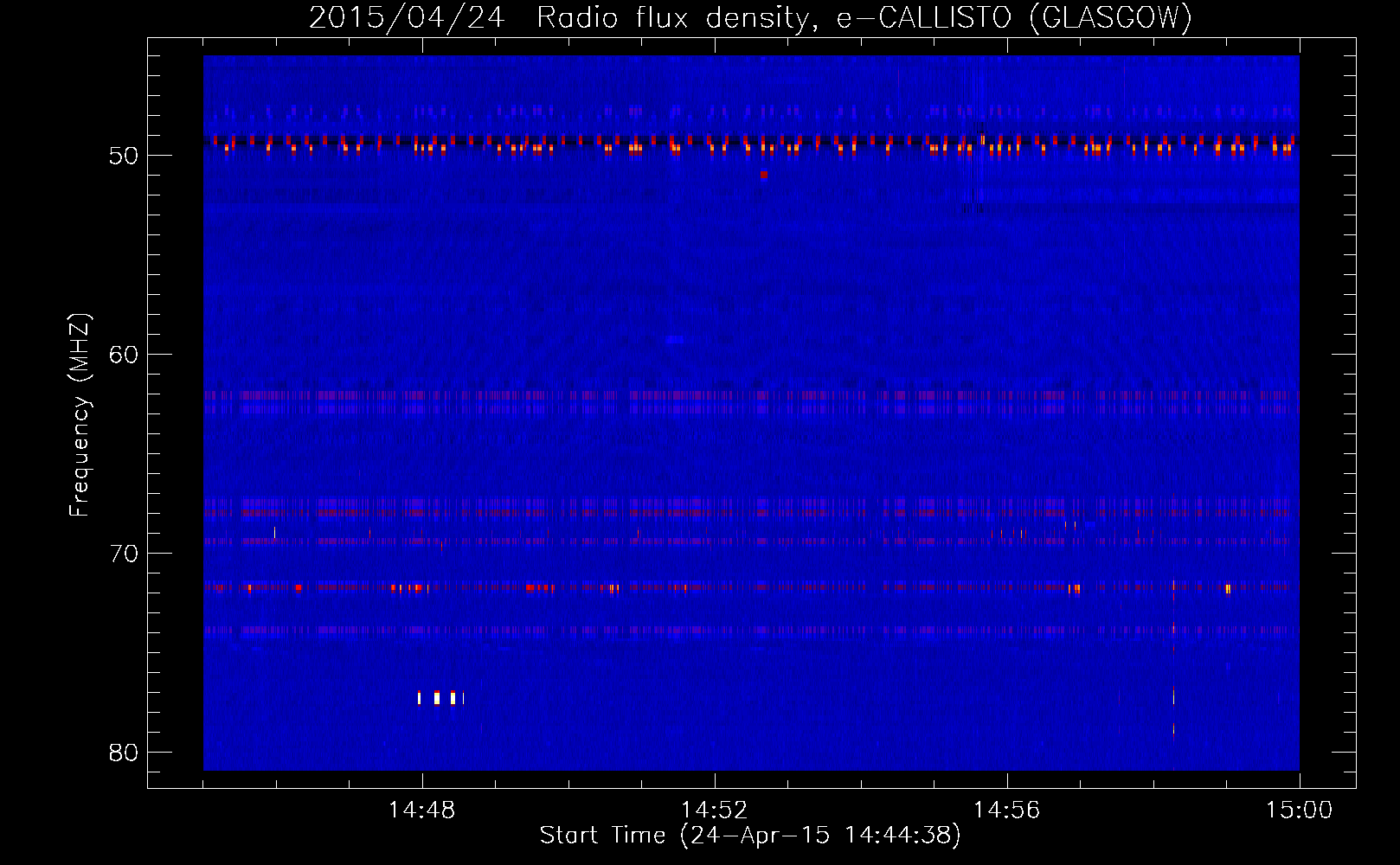
Task: Select the 14:52 time tick label
Action: (x=714, y=810)
